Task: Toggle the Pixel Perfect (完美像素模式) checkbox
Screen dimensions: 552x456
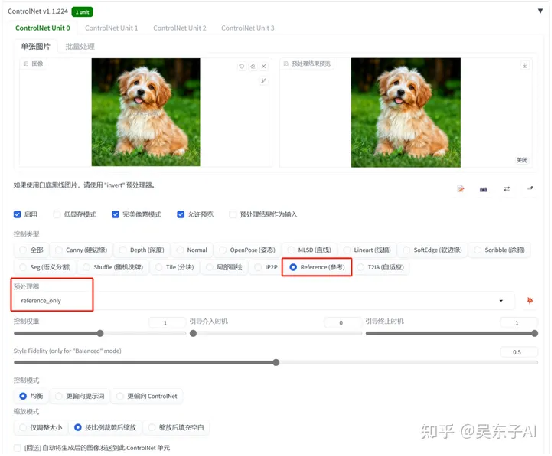Action: tap(115, 214)
